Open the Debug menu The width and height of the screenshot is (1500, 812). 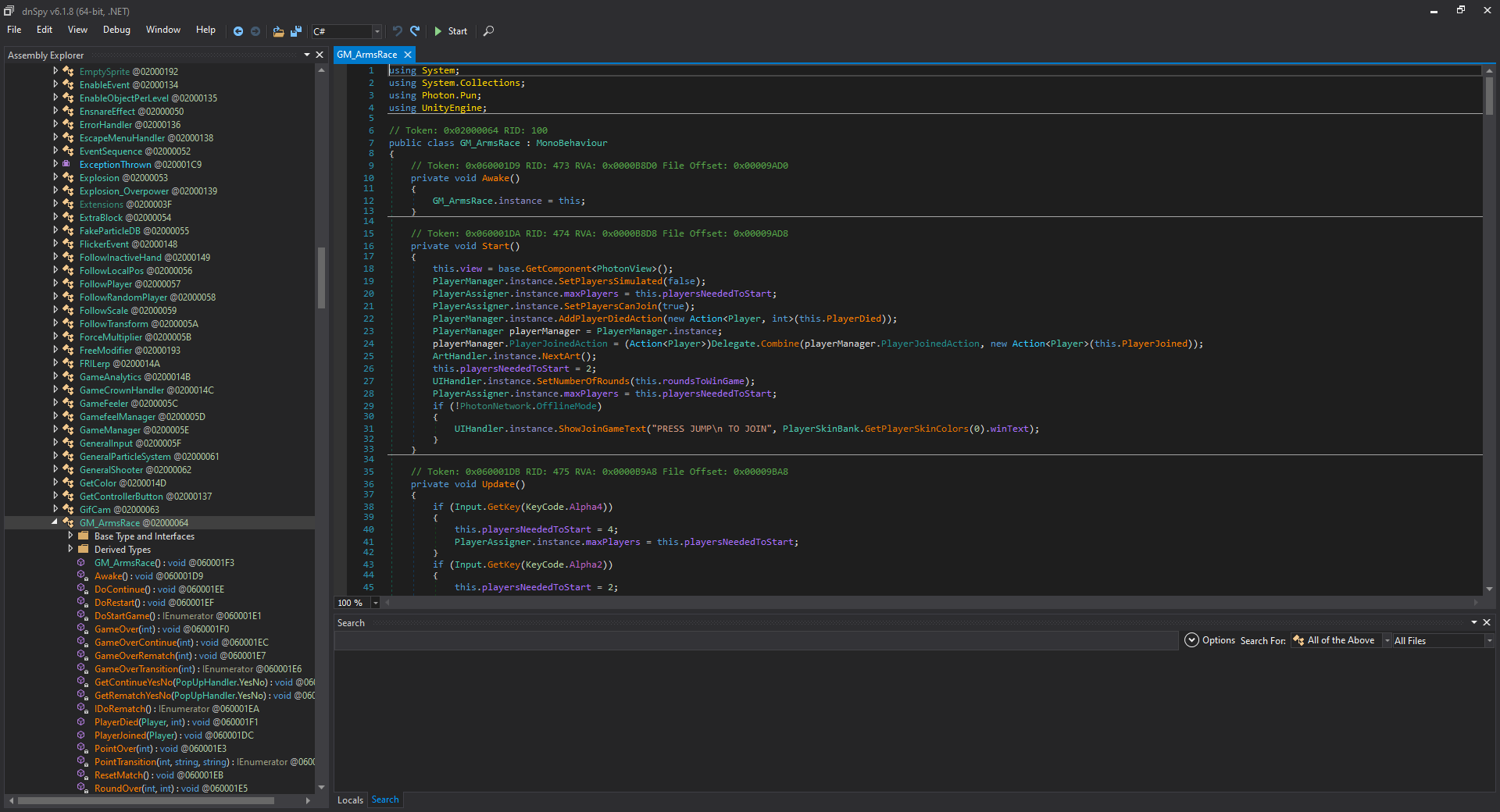point(116,30)
